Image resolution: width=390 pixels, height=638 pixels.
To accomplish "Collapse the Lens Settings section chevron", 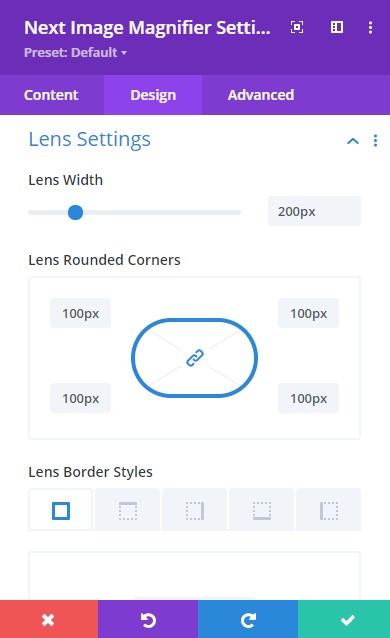I will point(353,141).
